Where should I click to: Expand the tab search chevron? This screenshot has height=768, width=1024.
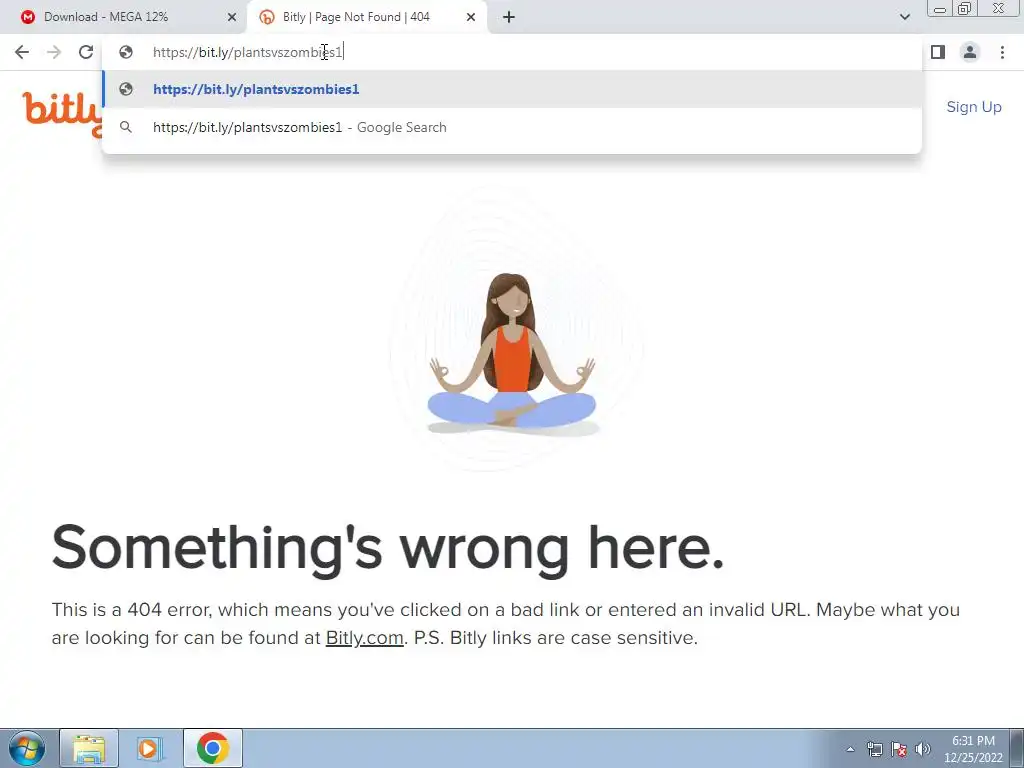click(904, 18)
